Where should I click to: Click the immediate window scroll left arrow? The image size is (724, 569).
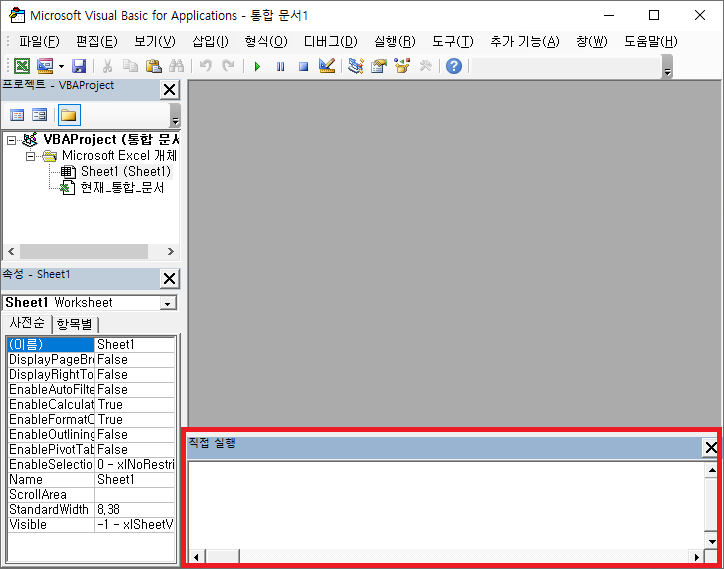click(x=197, y=557)
